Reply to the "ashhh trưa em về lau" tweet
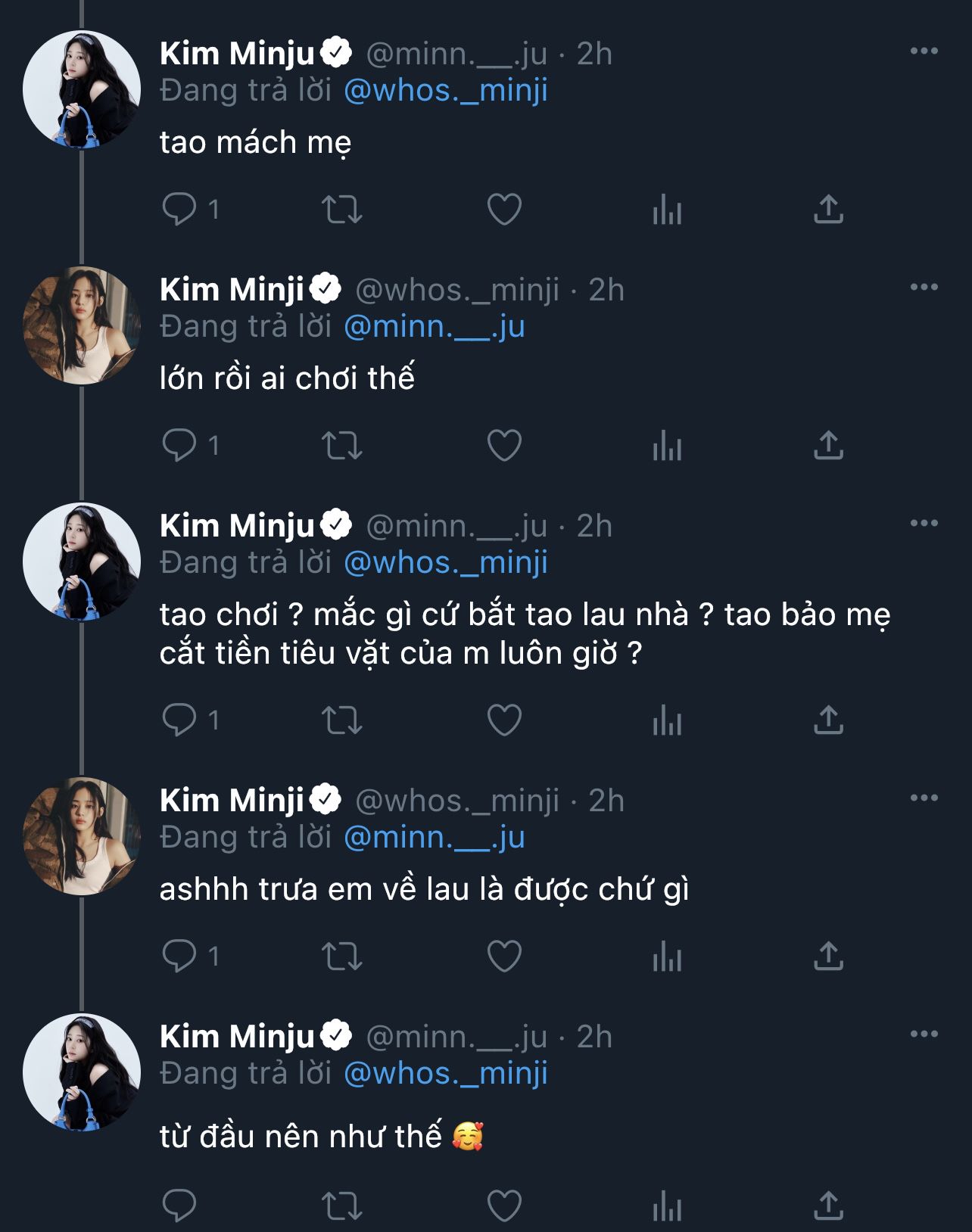Viewport: 972px width, 1232px height. point(179,957)
